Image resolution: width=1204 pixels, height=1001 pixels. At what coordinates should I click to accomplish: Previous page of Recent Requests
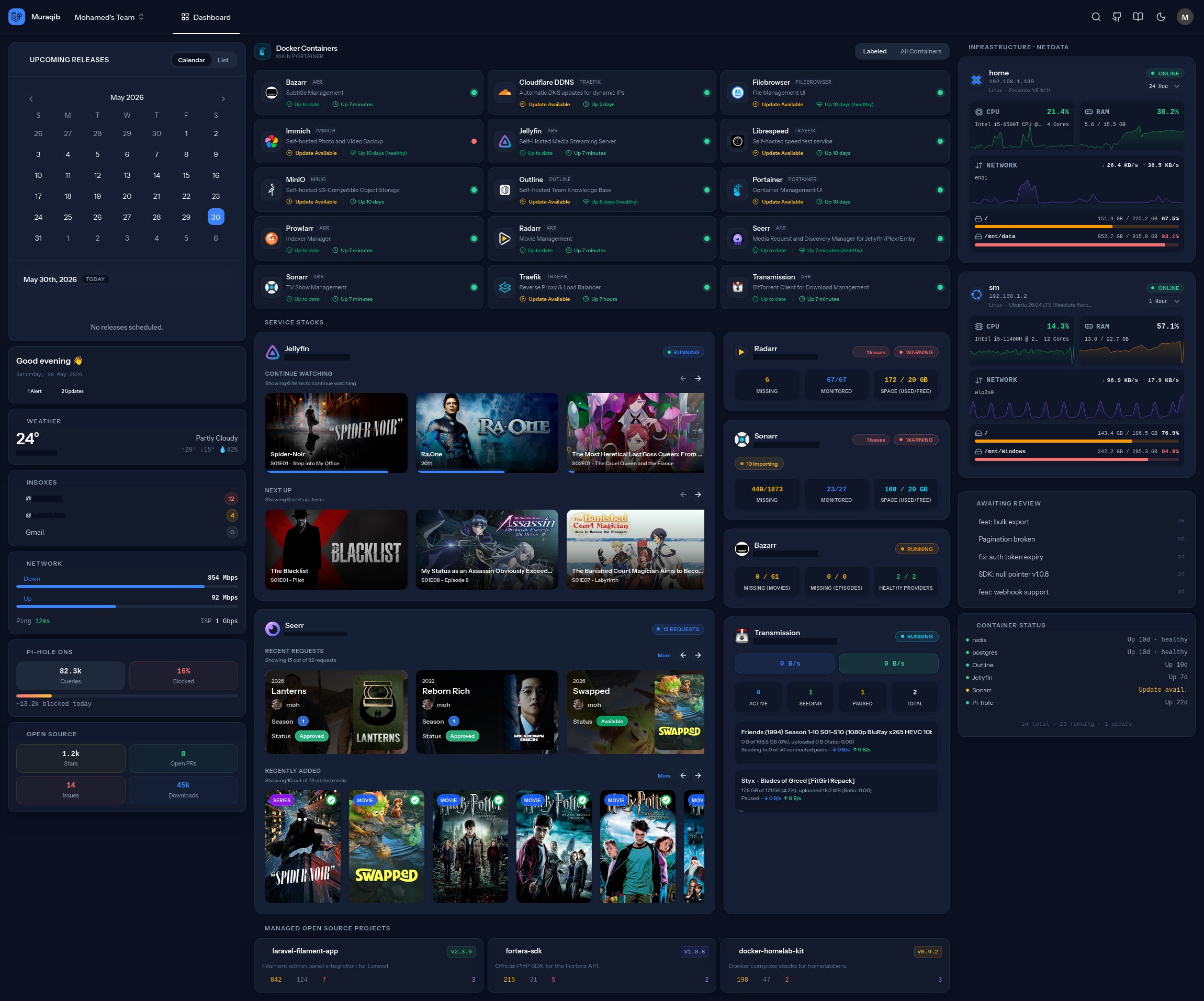[x=683, y=655]
